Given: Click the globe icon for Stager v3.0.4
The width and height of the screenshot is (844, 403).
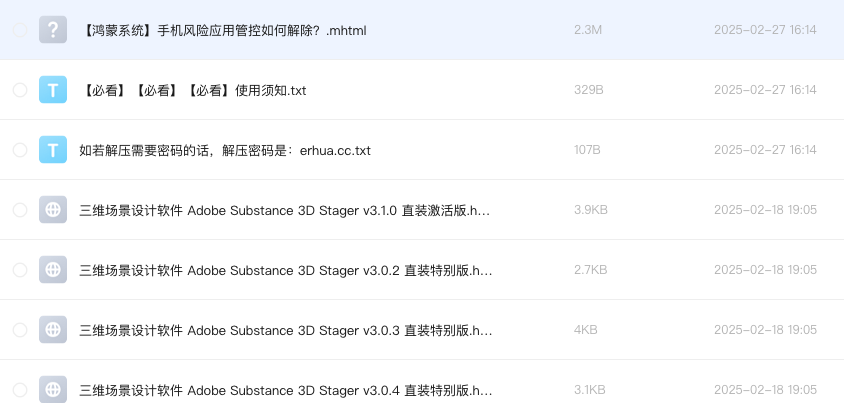Looking at the screenshot, I should pos(53,389).
